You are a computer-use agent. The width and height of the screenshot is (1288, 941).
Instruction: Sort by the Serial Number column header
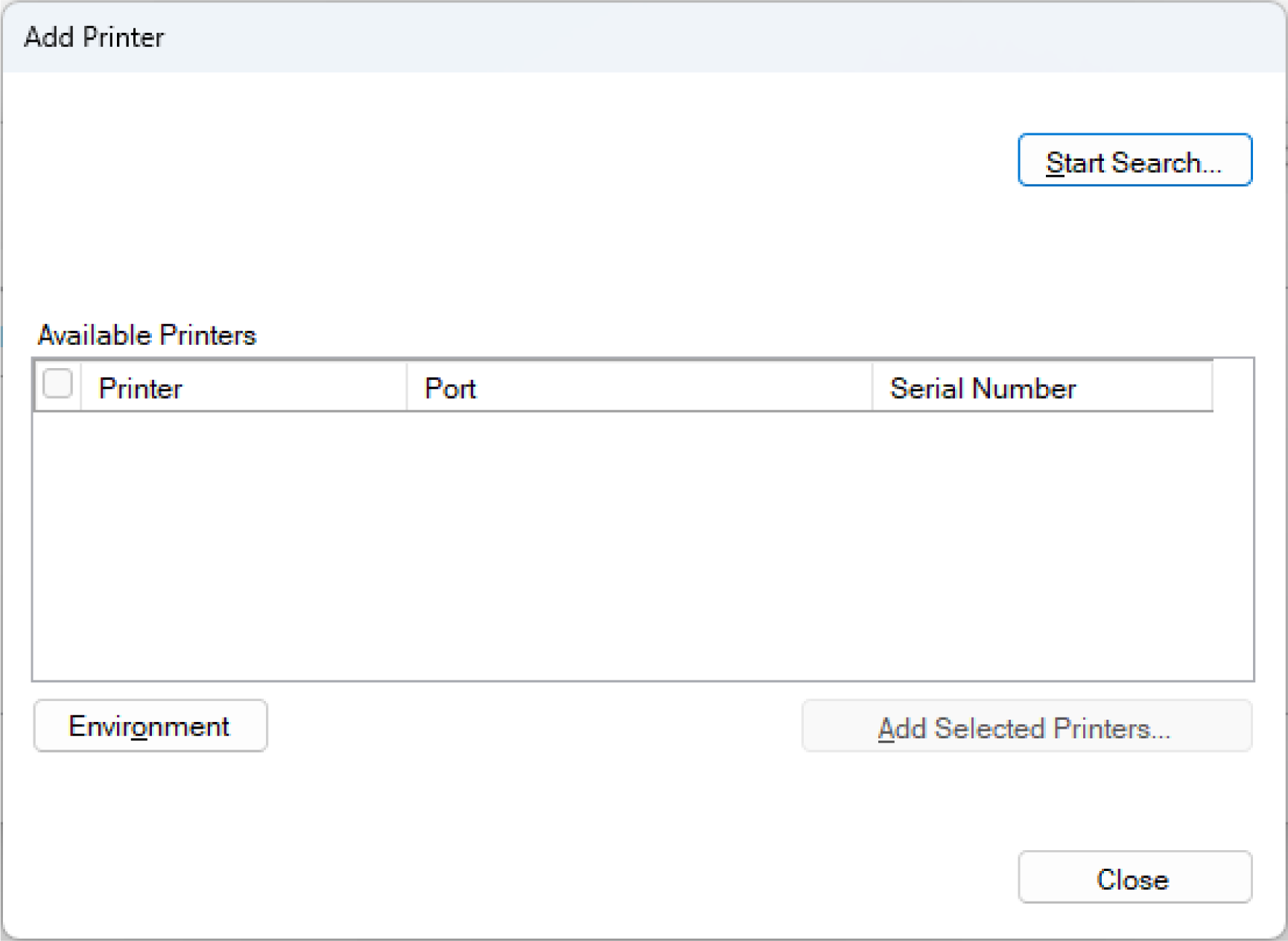click(1041, 387)
